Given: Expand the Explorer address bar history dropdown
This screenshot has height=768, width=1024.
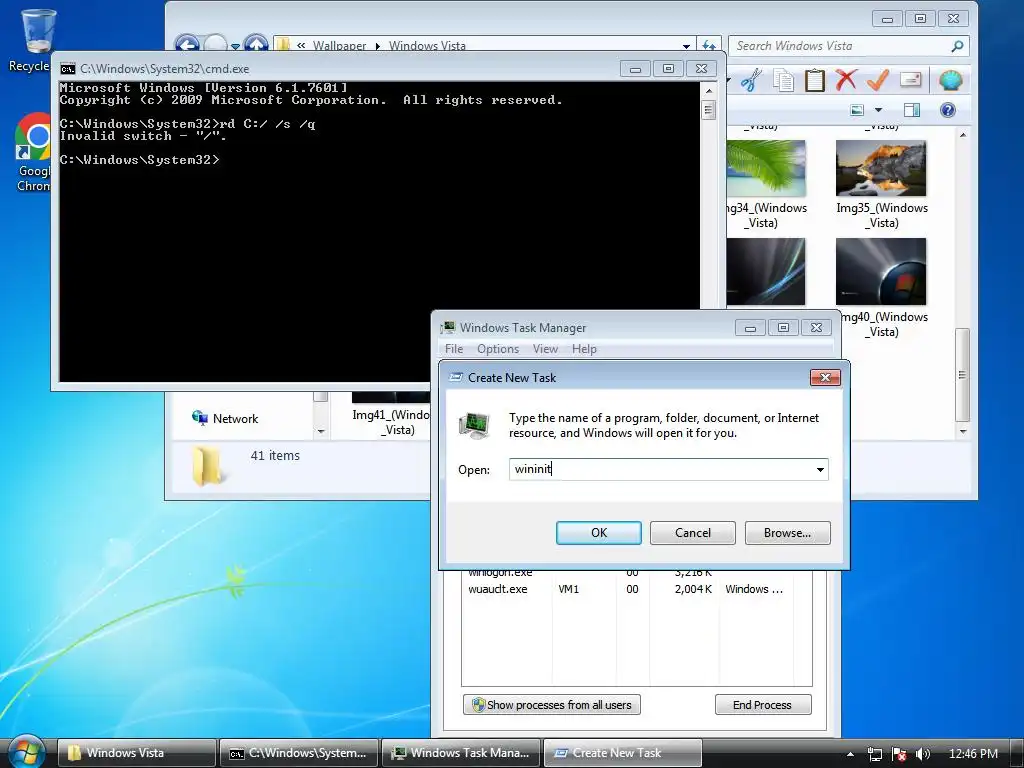Looking at the screenshot, I should [x=686, y=46].
